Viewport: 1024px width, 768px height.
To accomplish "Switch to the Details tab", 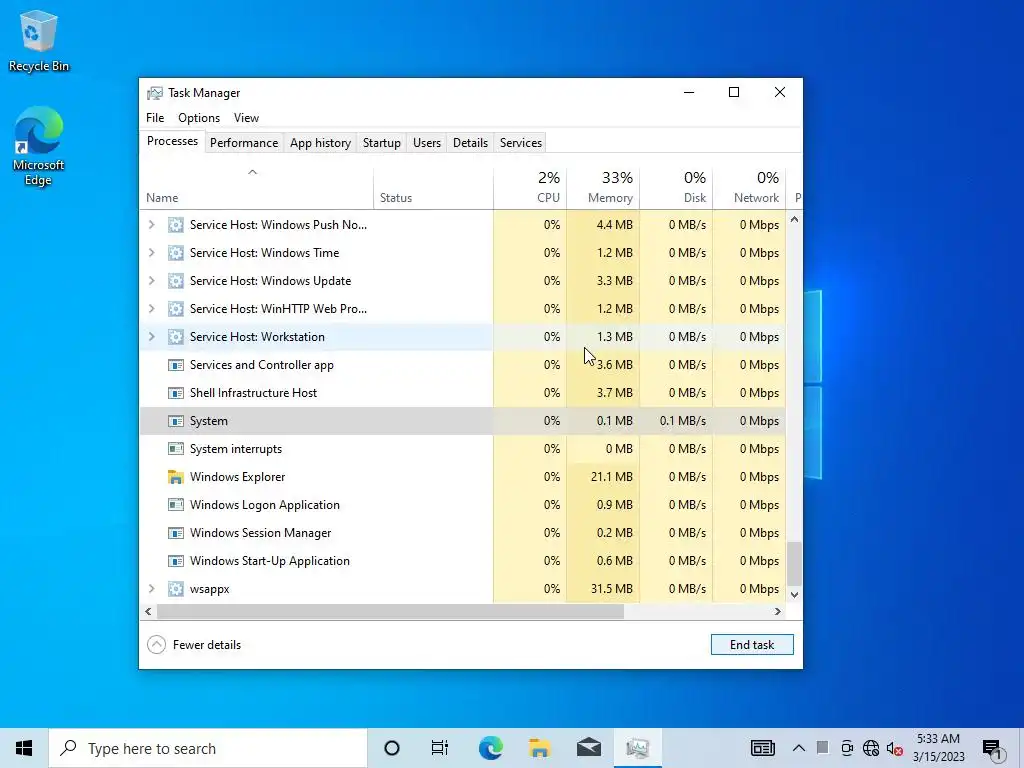I will click(x=470, y=143).
